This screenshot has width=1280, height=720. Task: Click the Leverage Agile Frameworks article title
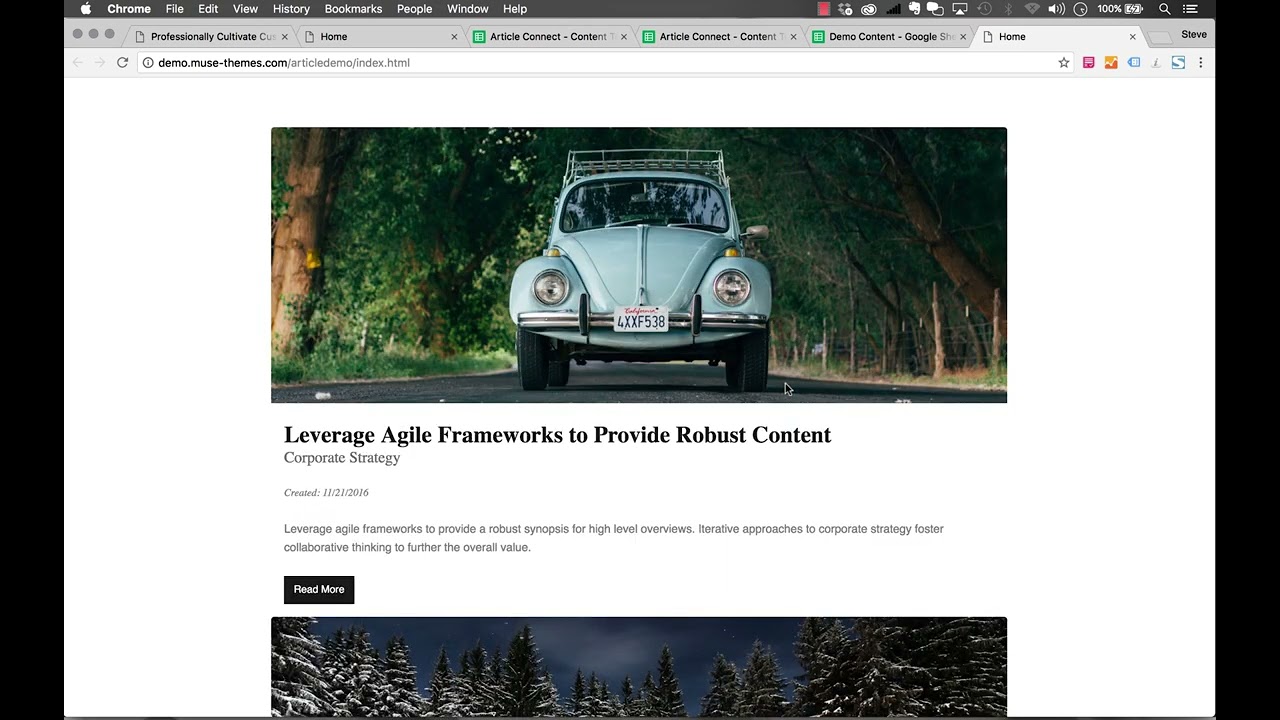[x=557, y=435]
